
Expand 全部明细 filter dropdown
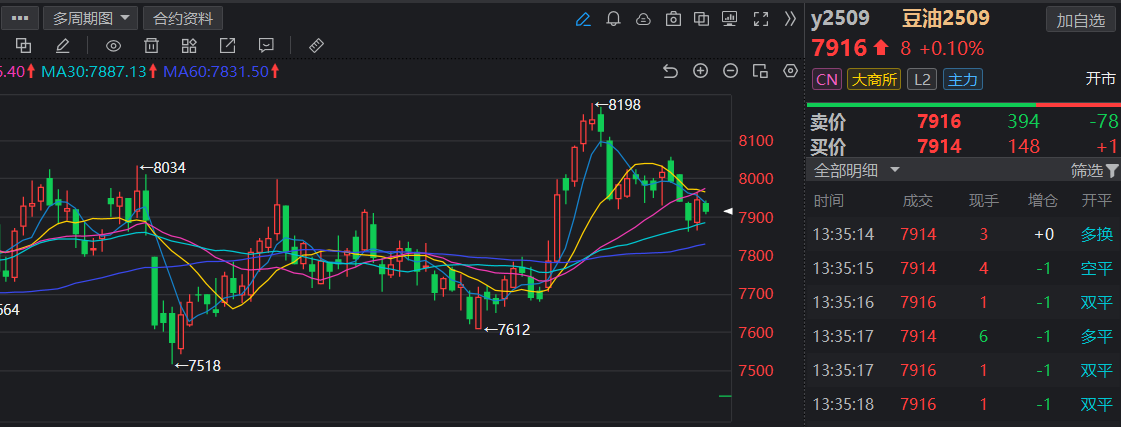tap(857, 171)
